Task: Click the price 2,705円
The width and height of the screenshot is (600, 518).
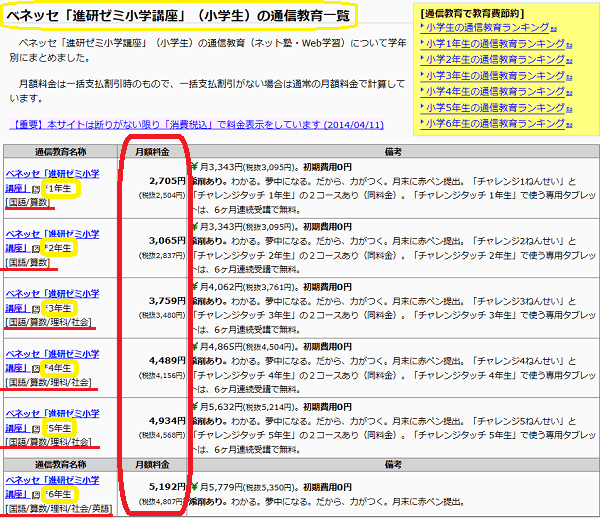Action: click(x=167, y=181)
